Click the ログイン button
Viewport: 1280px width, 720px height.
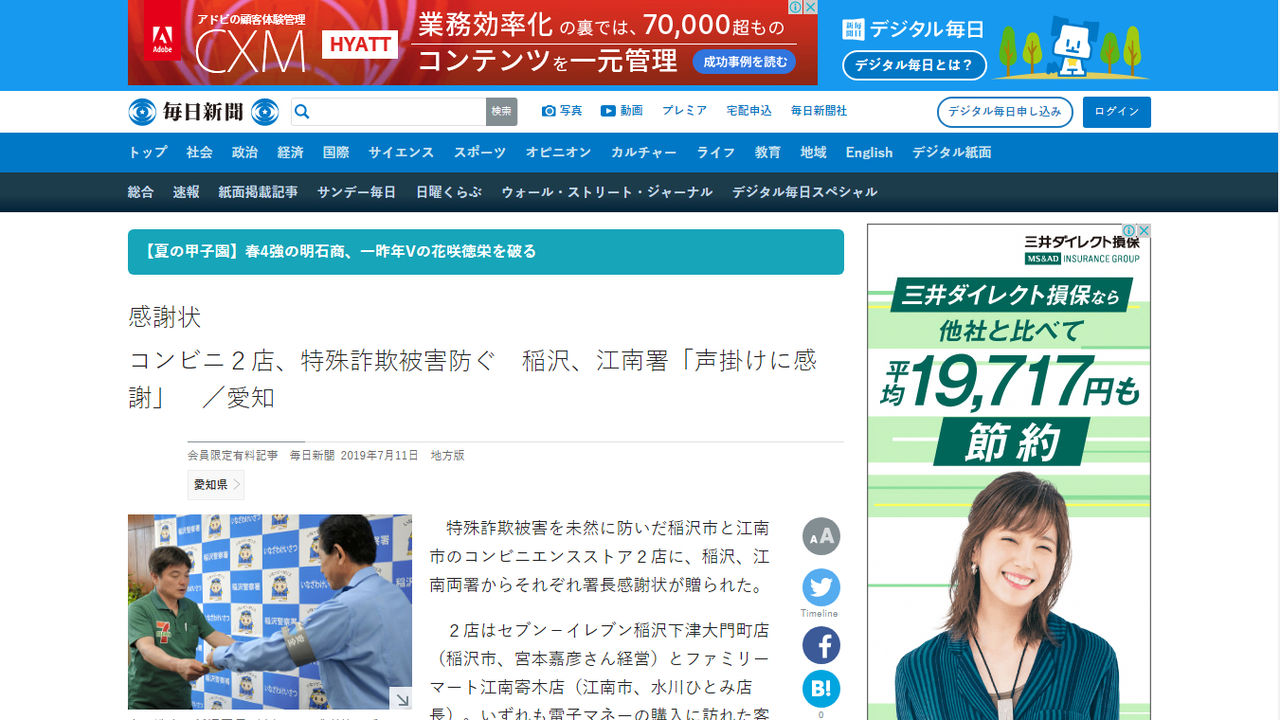click(1117, 112)
